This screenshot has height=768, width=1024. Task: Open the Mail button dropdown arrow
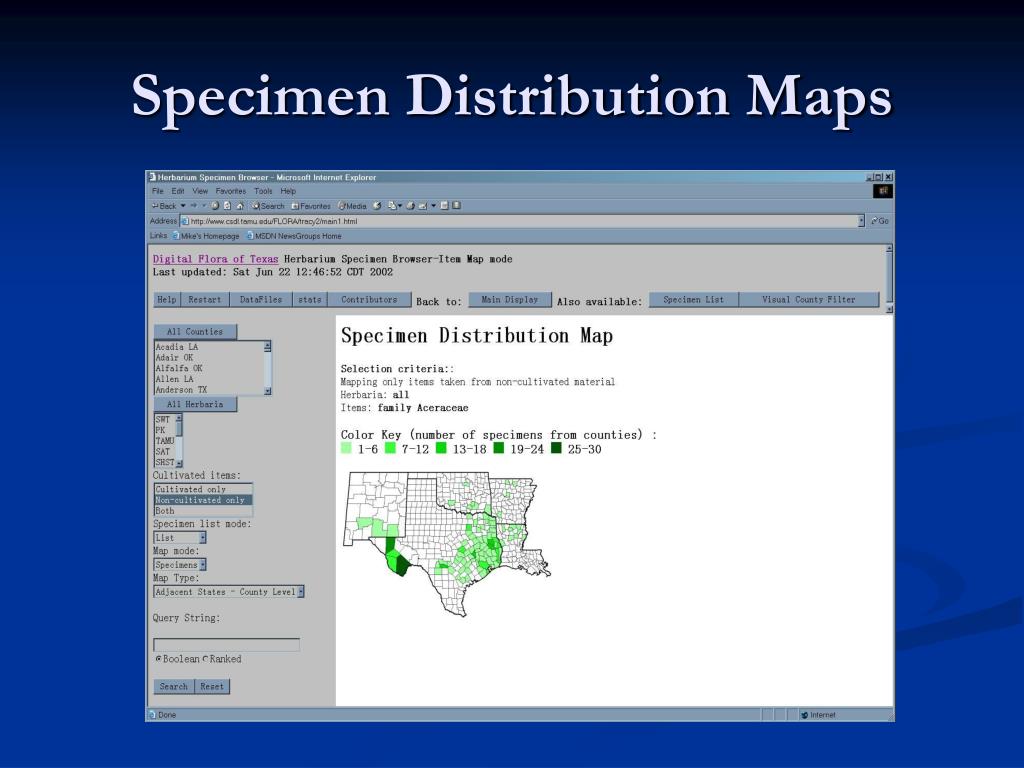click(x=400, y=206)
